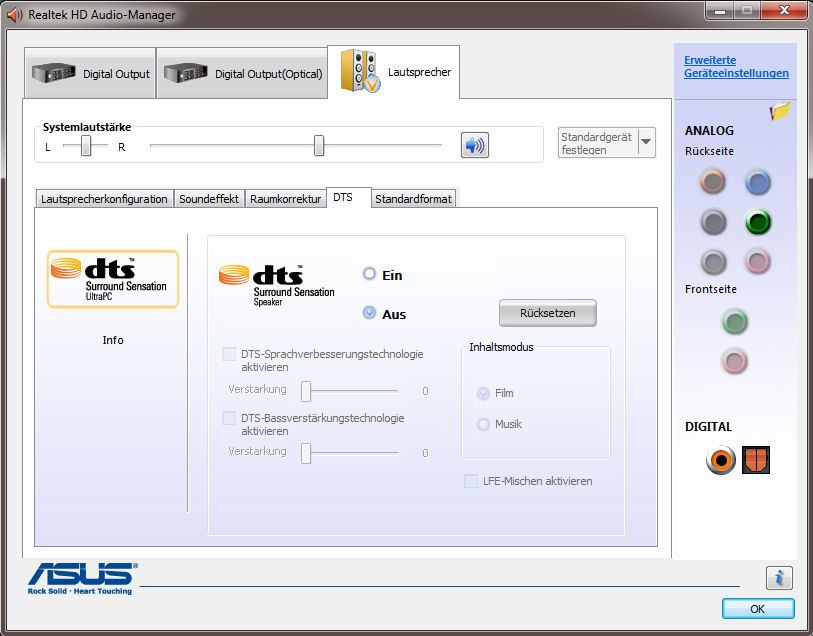Click the active green rear analog jack

[x=758, y=222]
